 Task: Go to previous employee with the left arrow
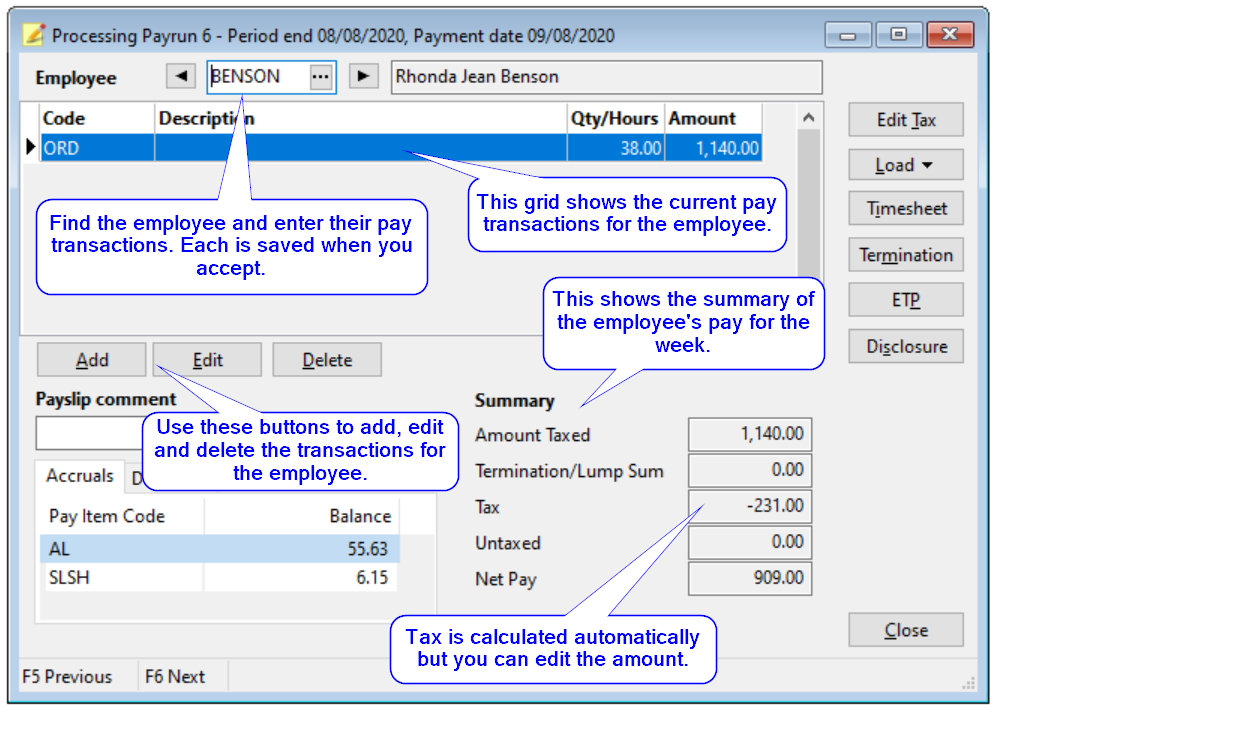tap(180, 76)
